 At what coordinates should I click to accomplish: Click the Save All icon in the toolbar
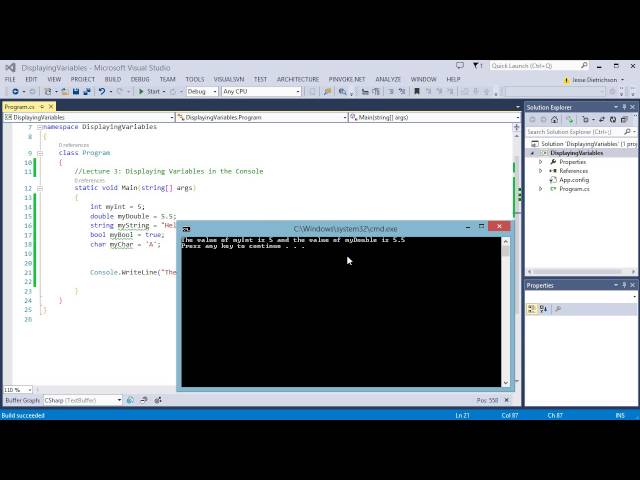coord(87,91)
